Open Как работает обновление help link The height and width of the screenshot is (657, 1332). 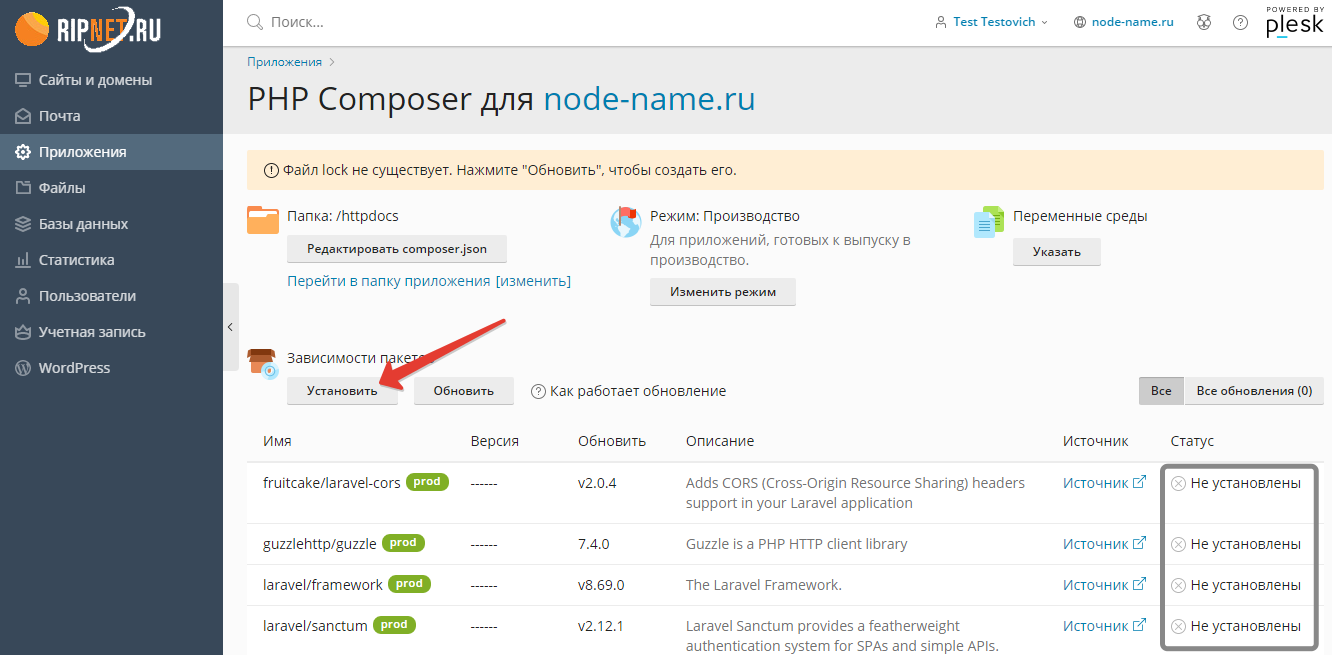(638, 391)
